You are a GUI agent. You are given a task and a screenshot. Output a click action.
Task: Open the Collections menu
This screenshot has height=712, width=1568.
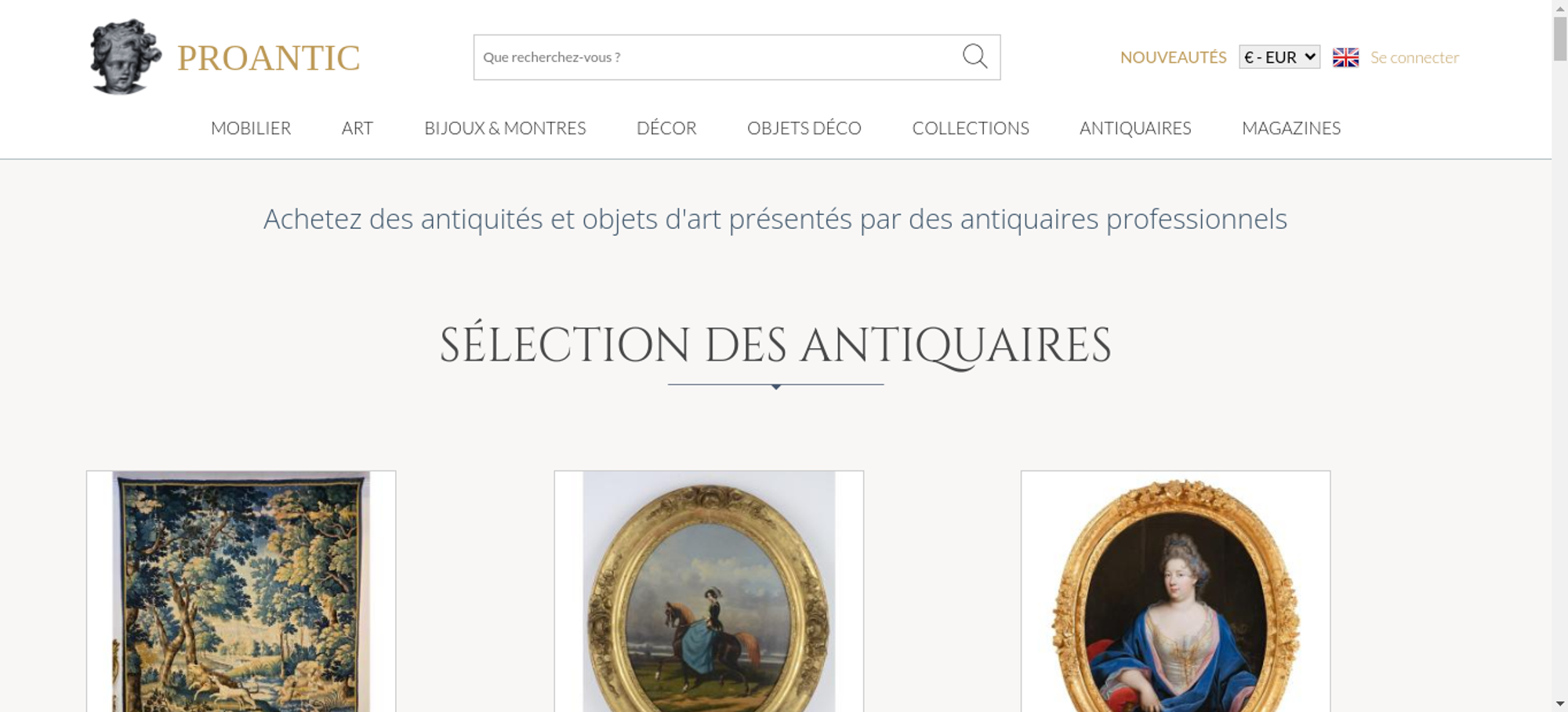coord(971,128)
